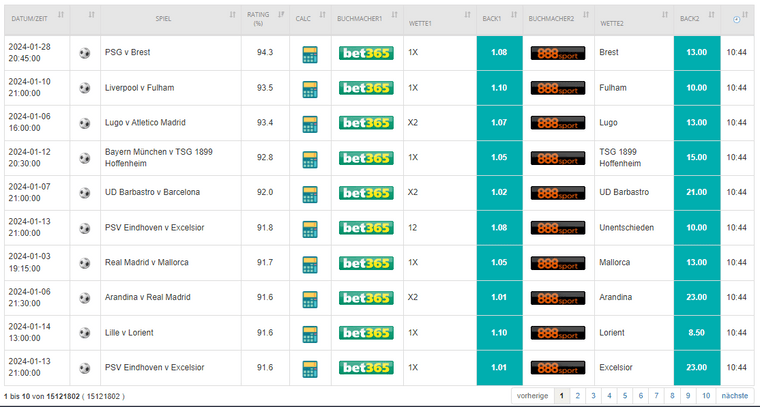The width and height of the screenshot is (760, 407).
Task: Click 888sport logo in Lille v Lorient row
Action: (558, 333)
